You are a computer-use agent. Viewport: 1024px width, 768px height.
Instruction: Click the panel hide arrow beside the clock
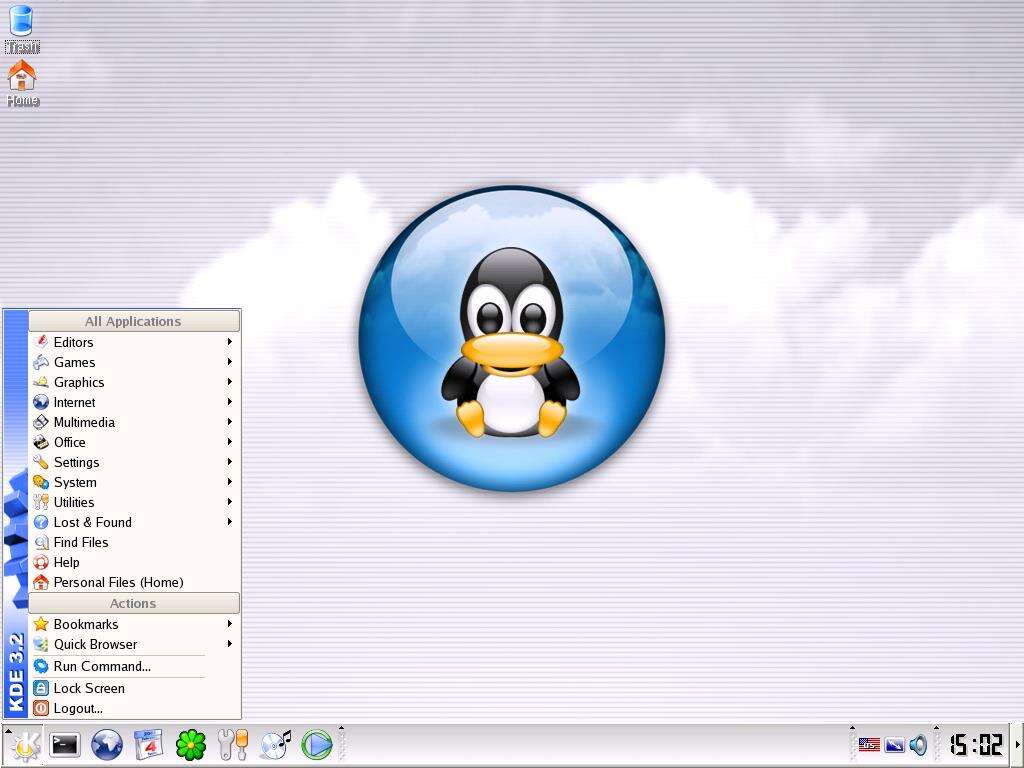pos(1017,744)
